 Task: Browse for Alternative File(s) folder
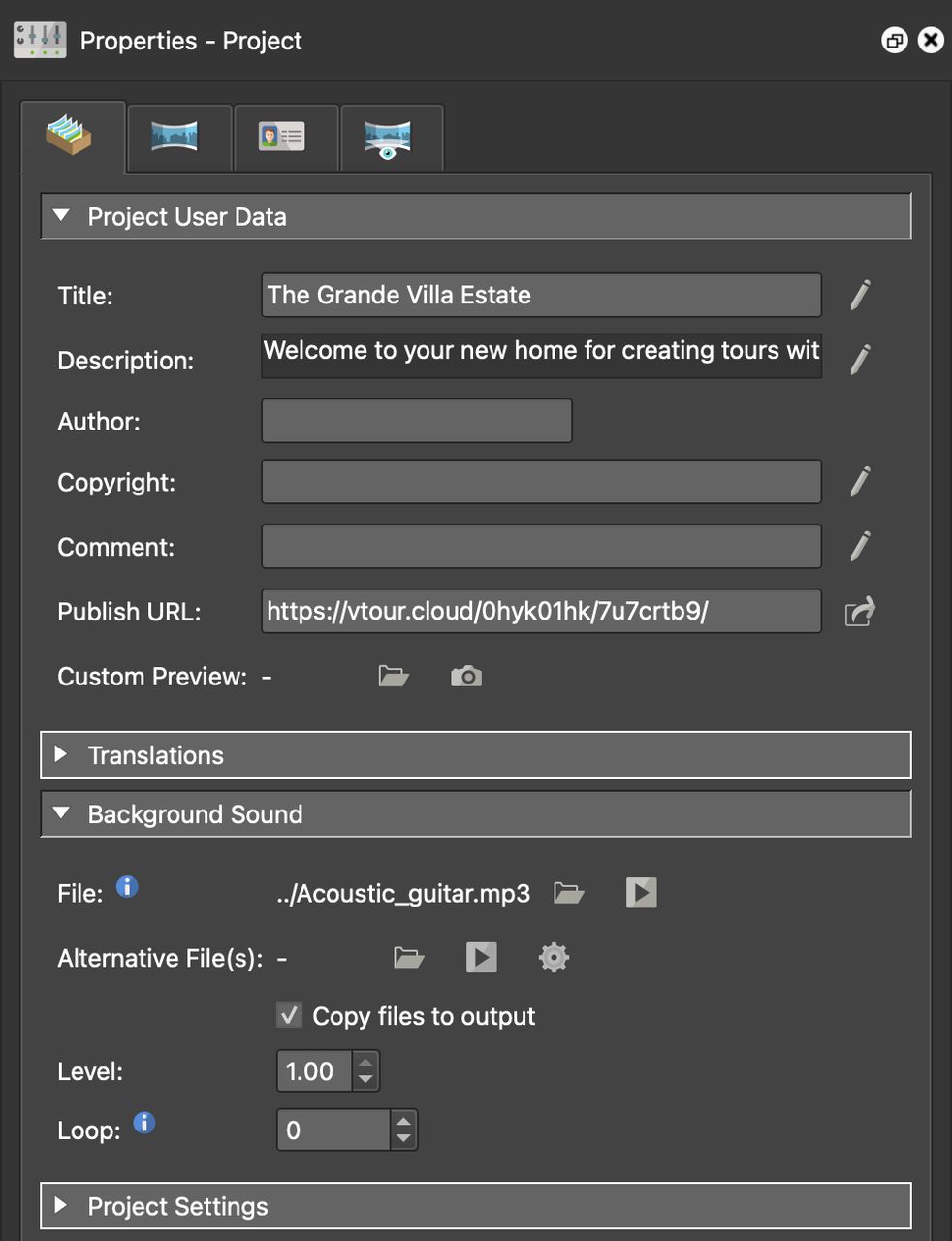409,958
